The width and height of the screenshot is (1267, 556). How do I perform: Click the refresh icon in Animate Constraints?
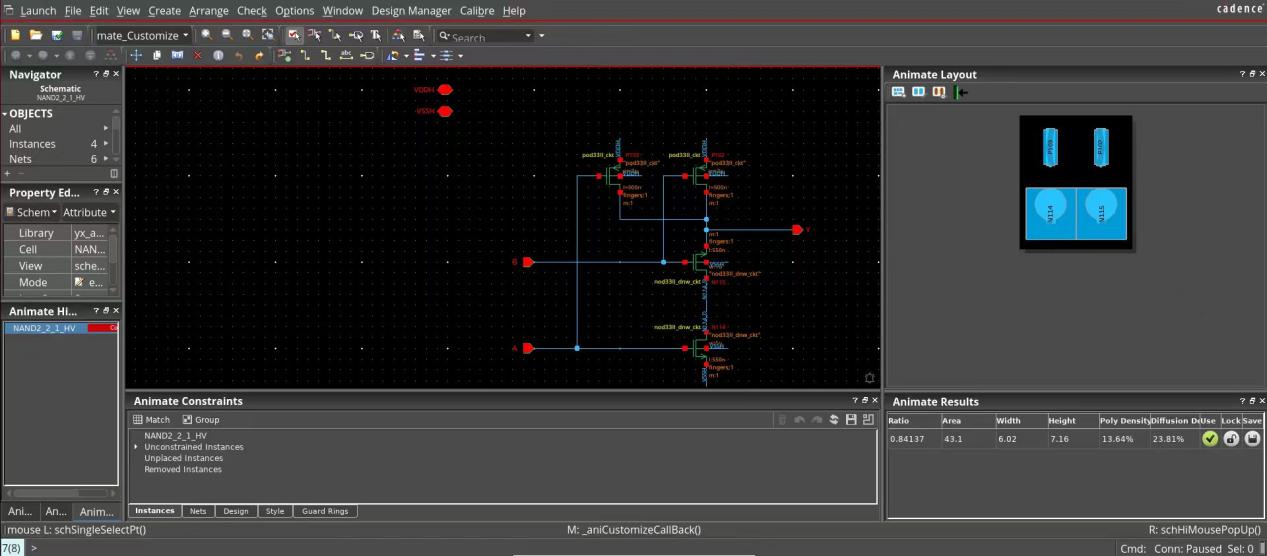pyautogui.click(x=834, y=420)
